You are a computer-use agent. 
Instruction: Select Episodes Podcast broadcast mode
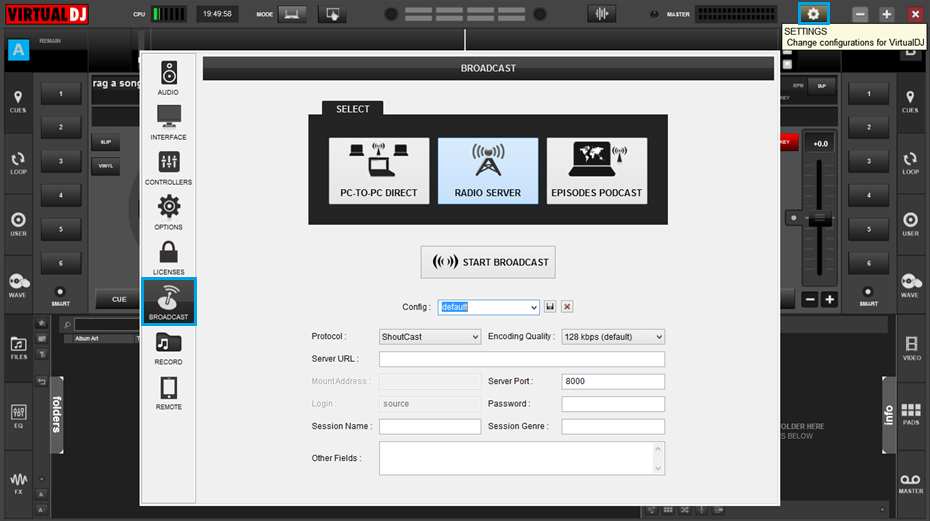pyautogui.click(x=597, y=171)
